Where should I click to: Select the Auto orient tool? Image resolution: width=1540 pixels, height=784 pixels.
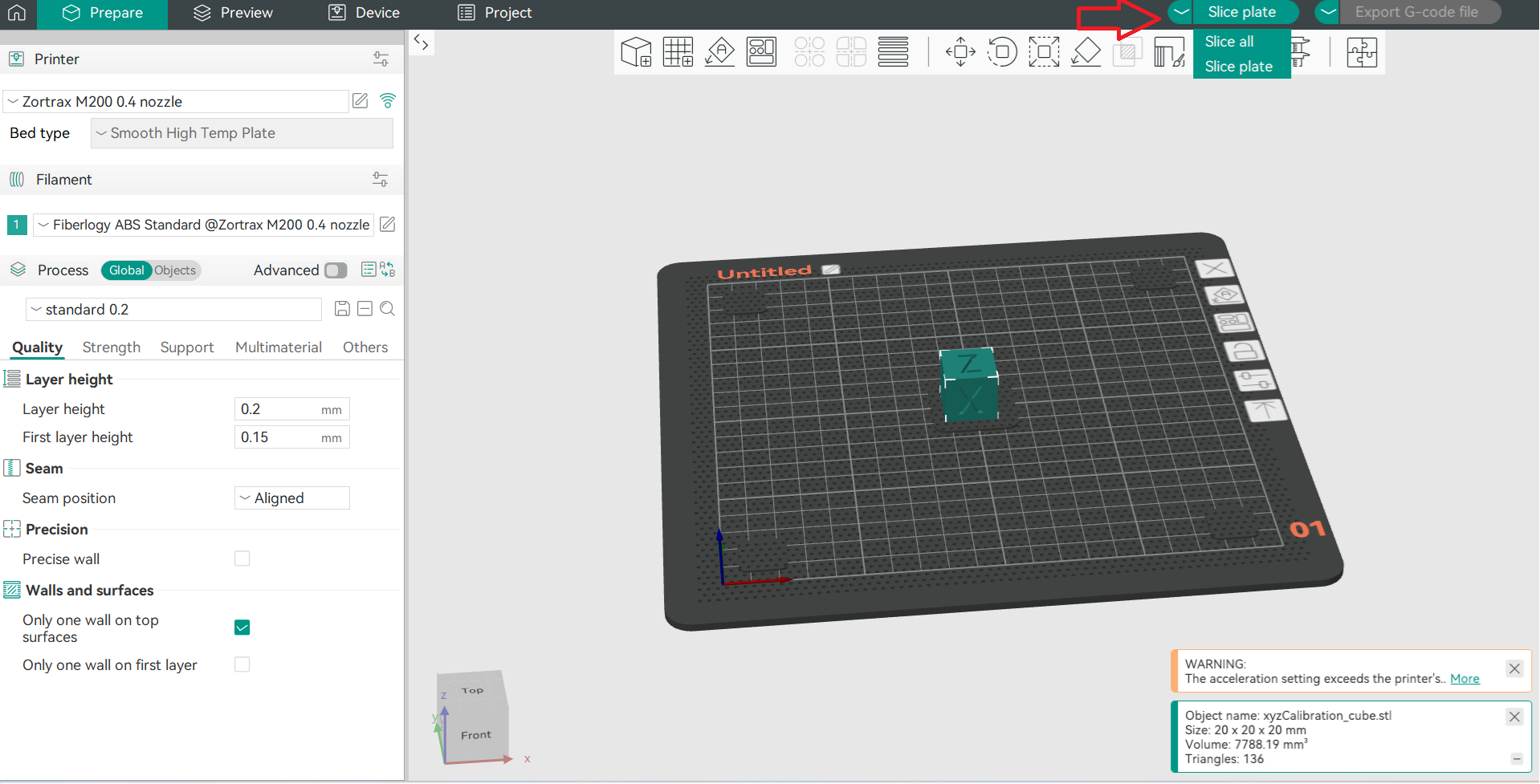point(719,52)
